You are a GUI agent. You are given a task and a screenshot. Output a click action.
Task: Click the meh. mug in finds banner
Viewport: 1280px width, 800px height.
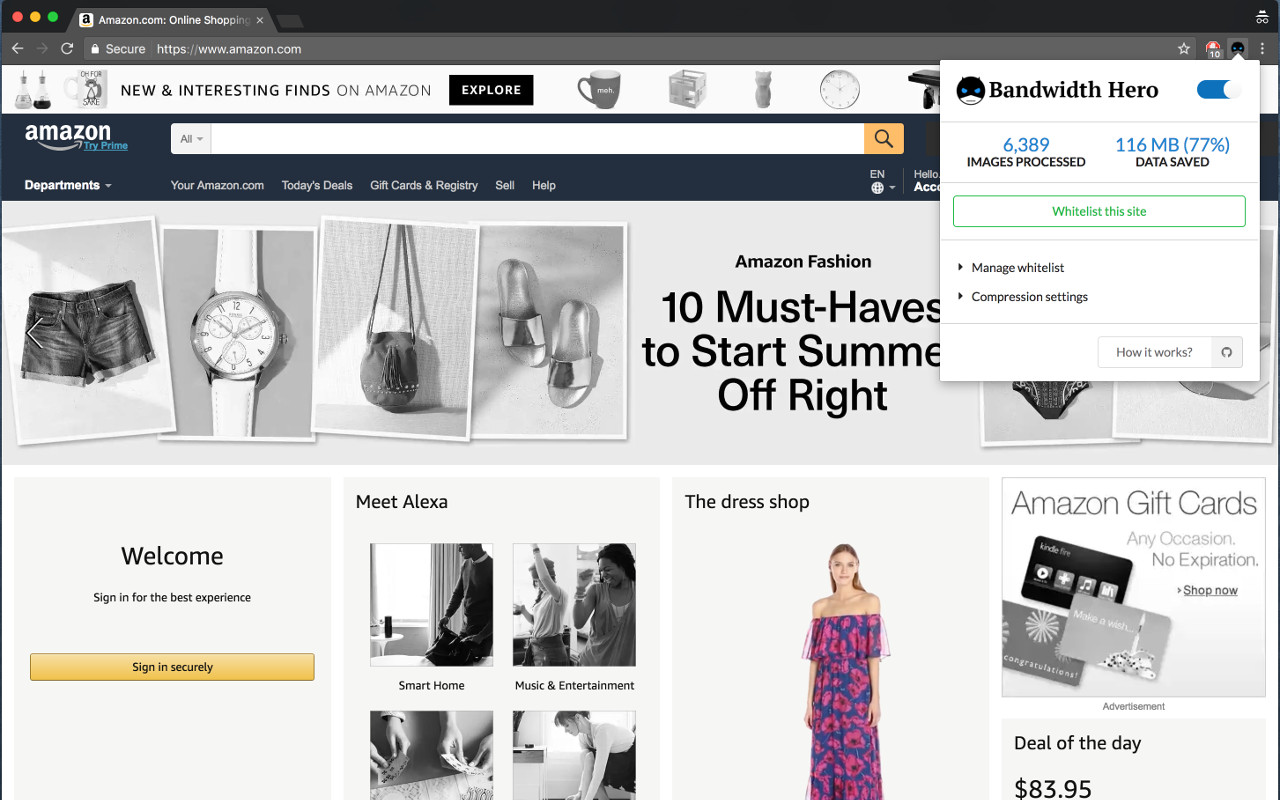click(x=599, y=90)
